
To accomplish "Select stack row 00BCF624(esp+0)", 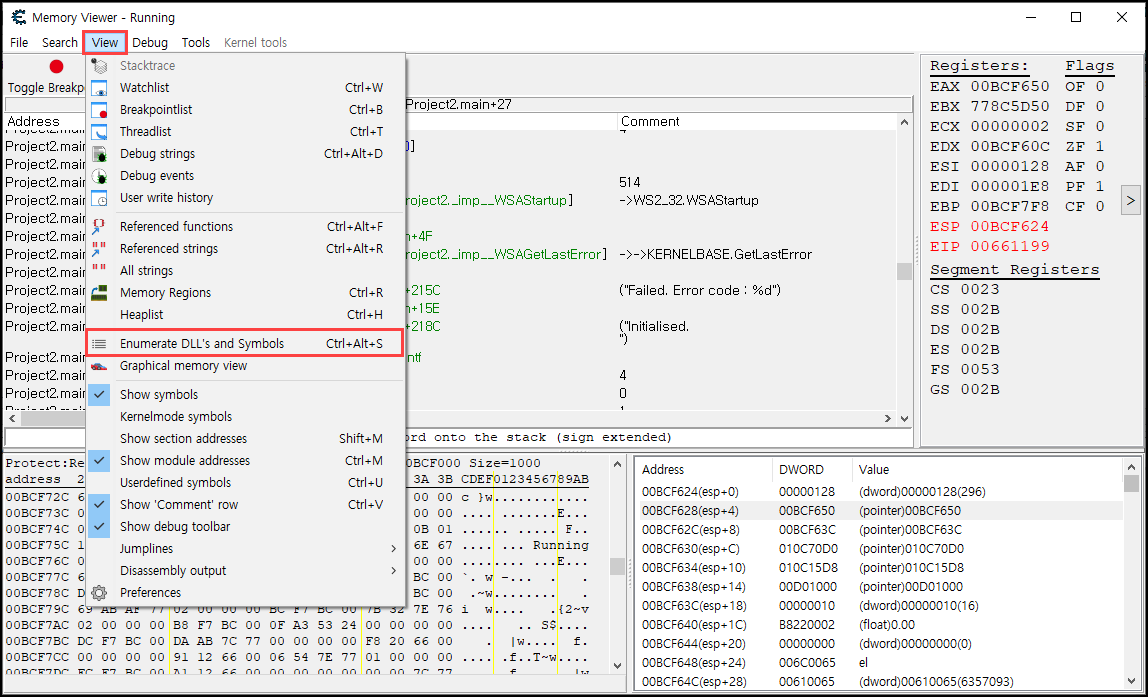I will 882,492.
